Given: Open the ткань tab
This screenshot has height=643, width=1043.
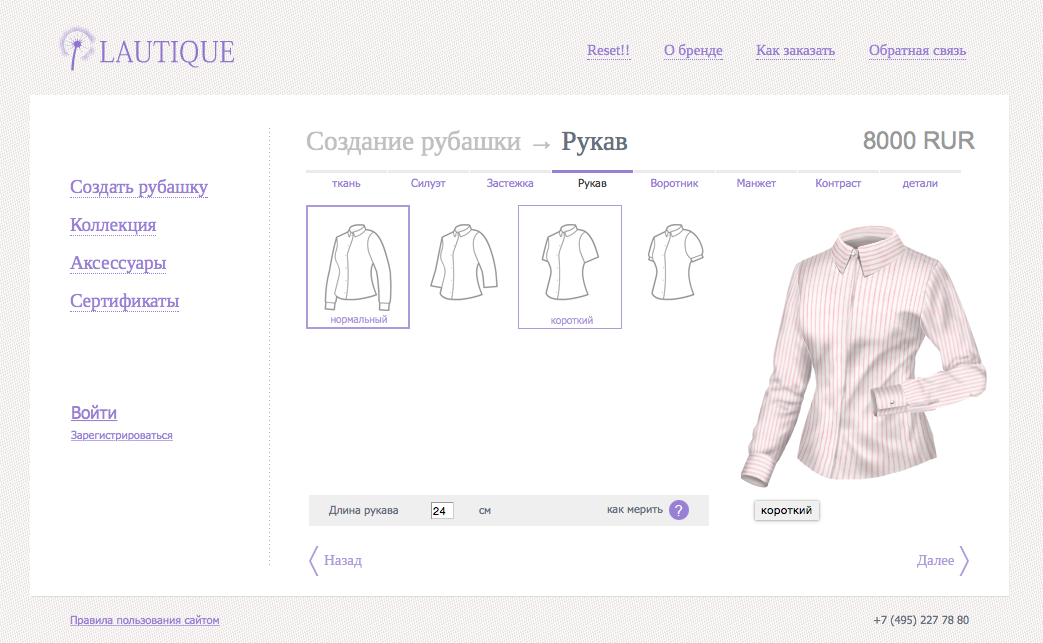Looking at the screenshot, I should [x=346, y=183].
